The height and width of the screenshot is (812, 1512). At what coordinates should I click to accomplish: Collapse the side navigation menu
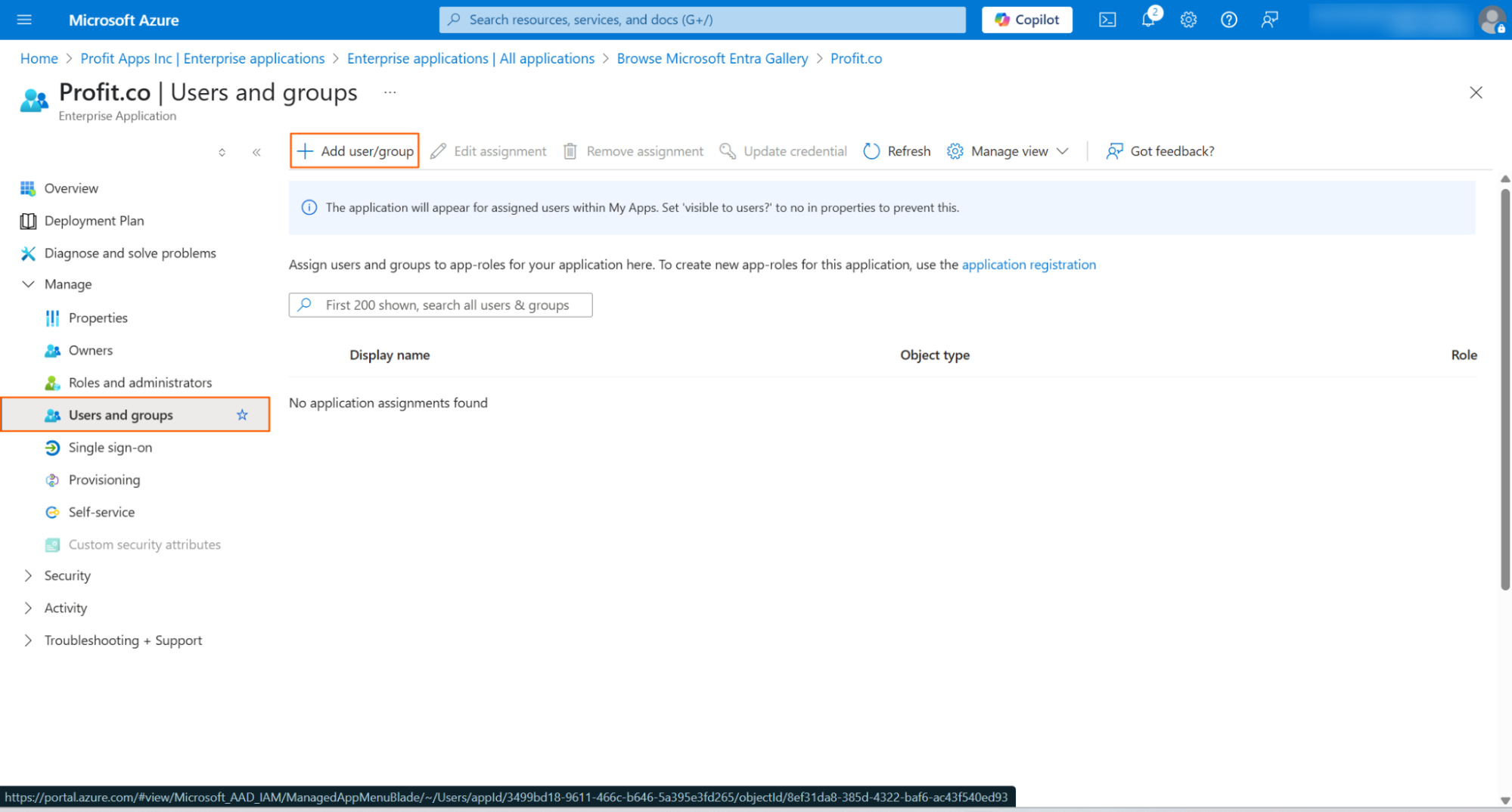(x=256, y=152)
